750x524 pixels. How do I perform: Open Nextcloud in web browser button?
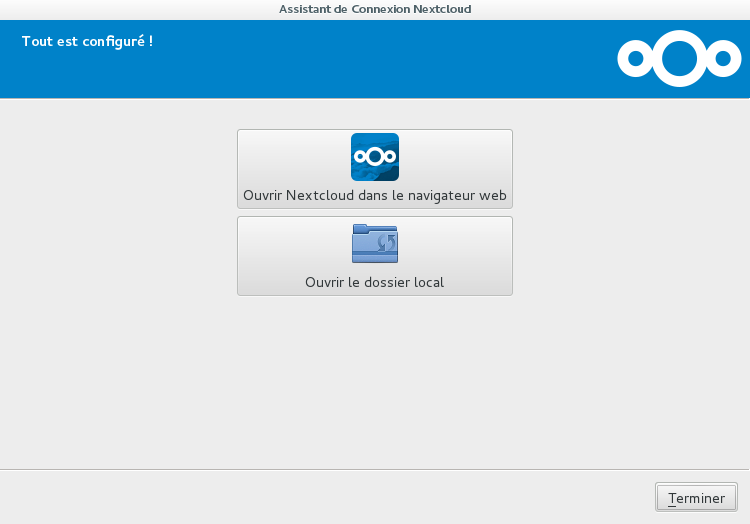point(375,169)
